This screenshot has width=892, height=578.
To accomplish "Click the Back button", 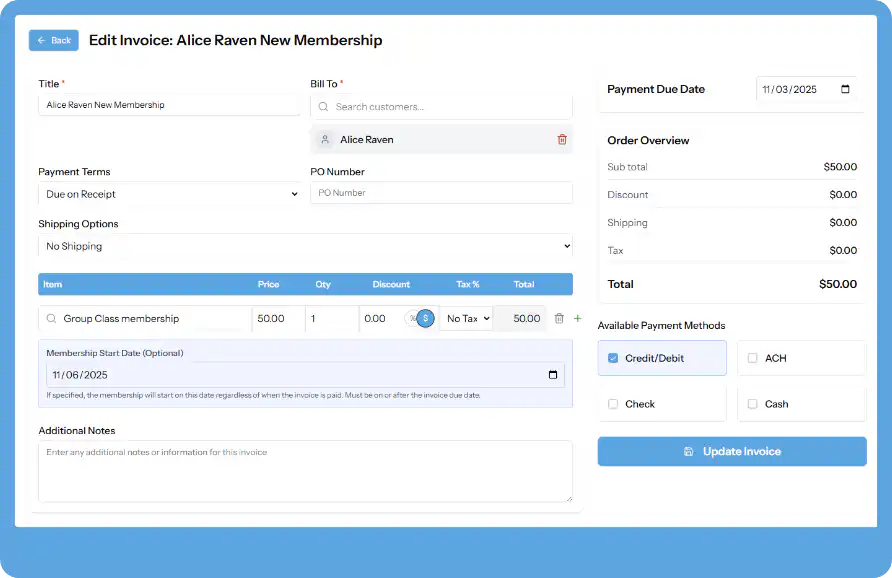I will [x=53, y=40].
